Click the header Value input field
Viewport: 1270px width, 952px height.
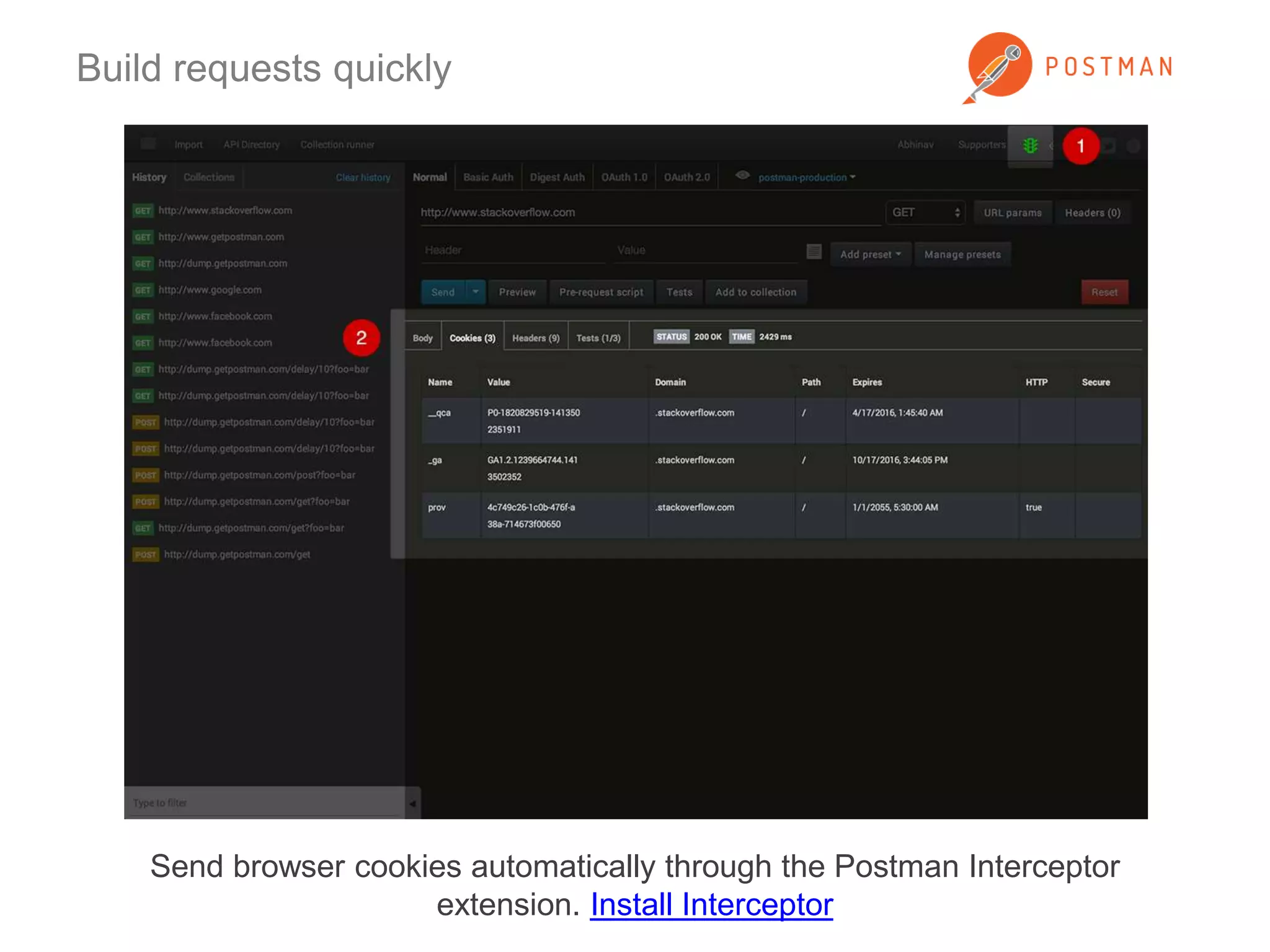(x=706, y=250)
